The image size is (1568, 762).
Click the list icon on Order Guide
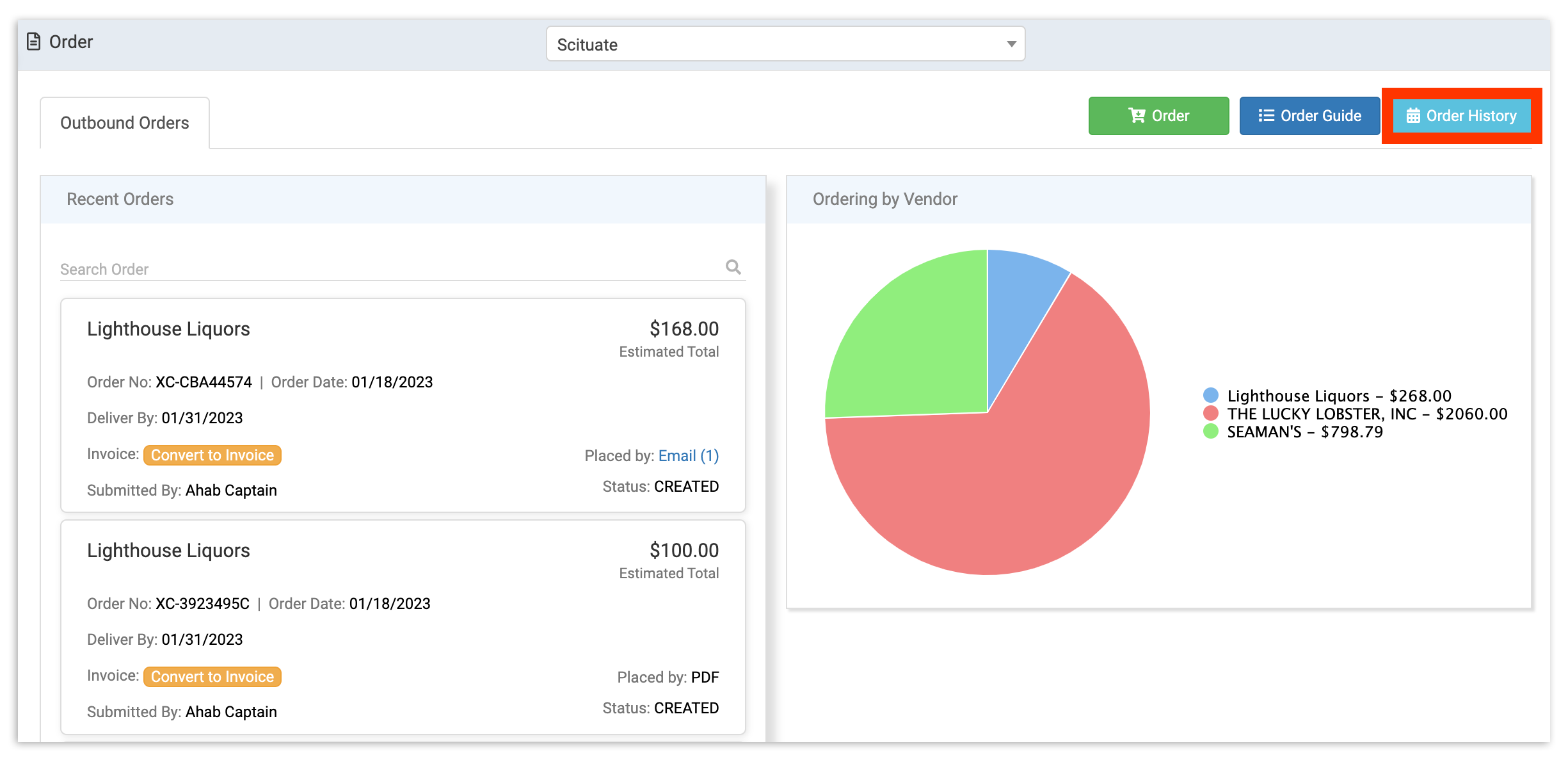coord(1266,116)
